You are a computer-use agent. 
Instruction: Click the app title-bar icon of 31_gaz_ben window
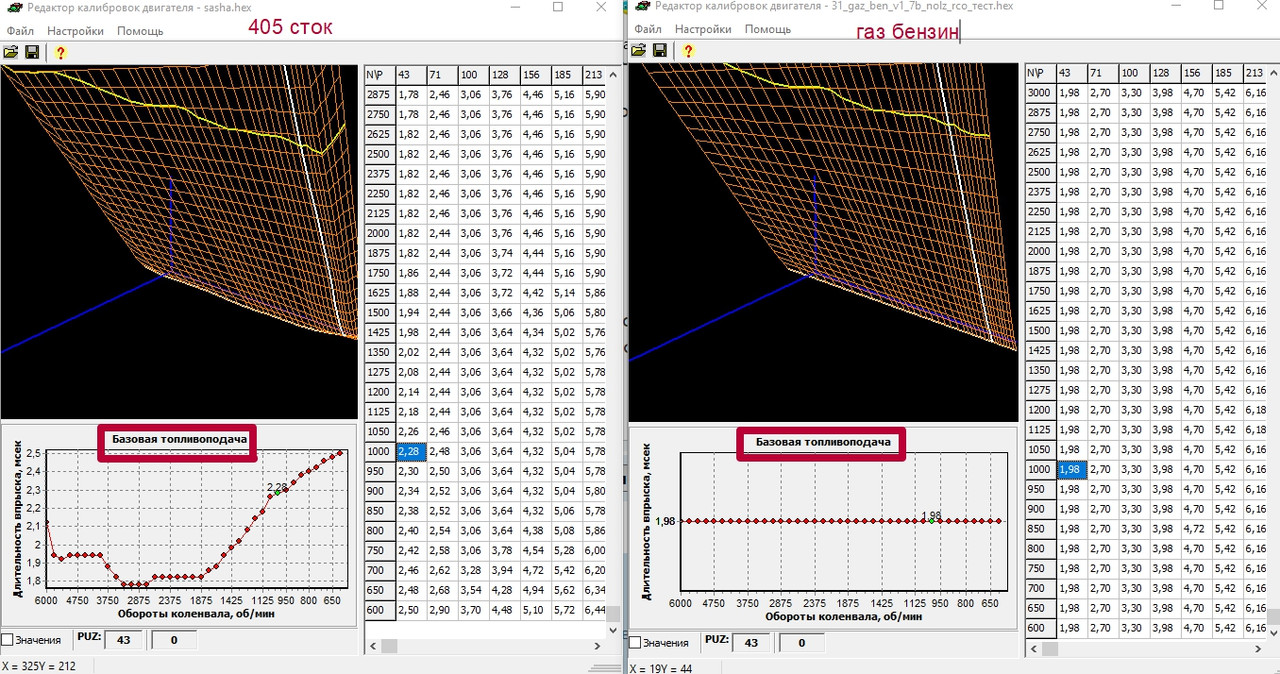(x=643, y=6)
